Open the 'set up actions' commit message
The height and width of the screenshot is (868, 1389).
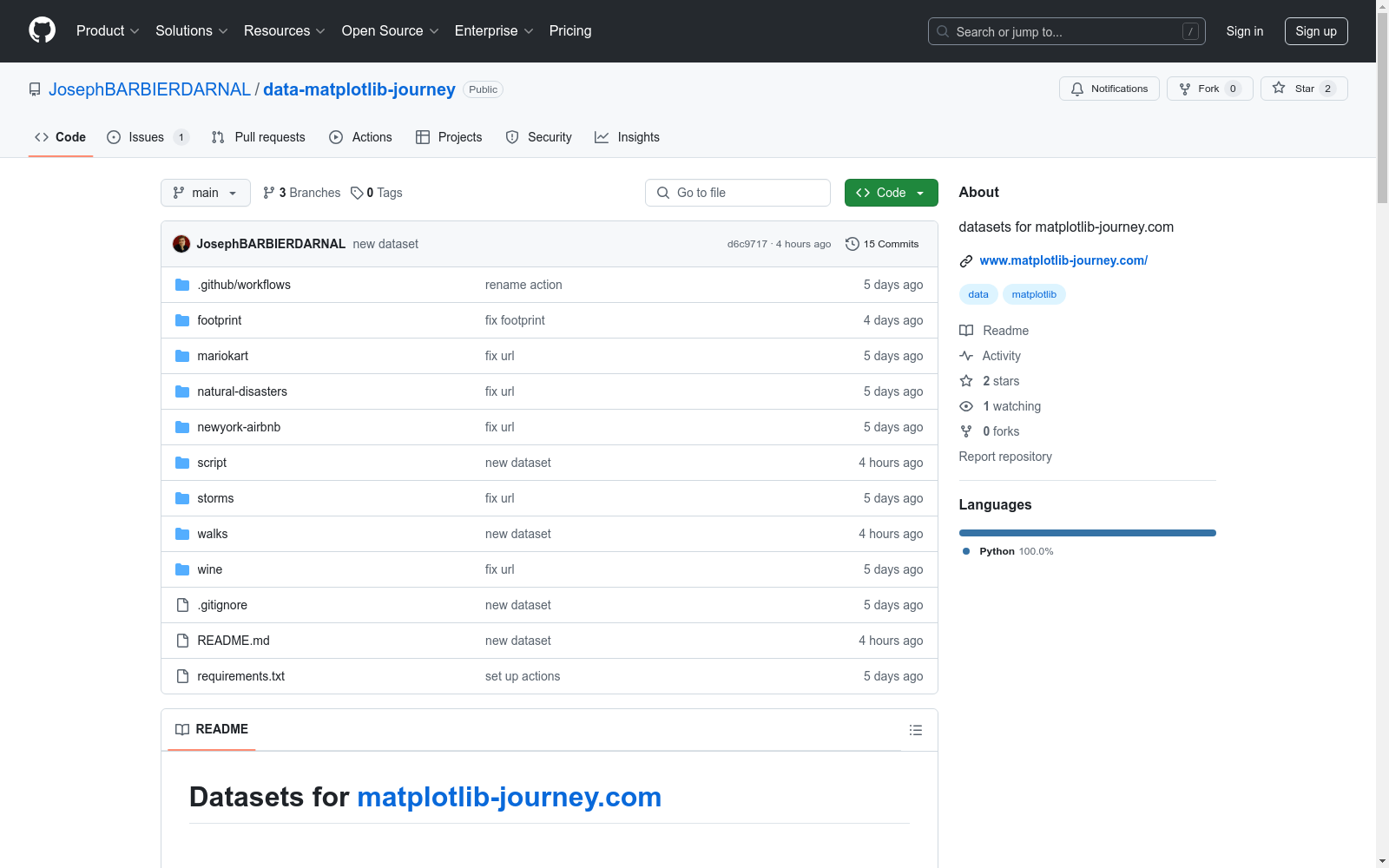pyautogui.click(x=523, y=676)
